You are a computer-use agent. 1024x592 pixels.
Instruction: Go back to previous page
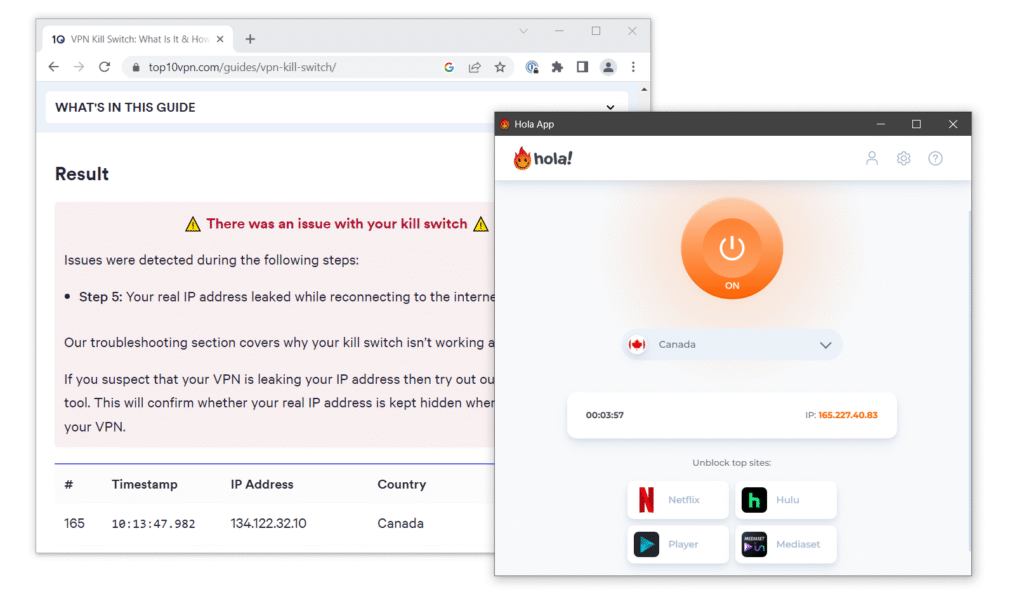click(x=54, y=67)
